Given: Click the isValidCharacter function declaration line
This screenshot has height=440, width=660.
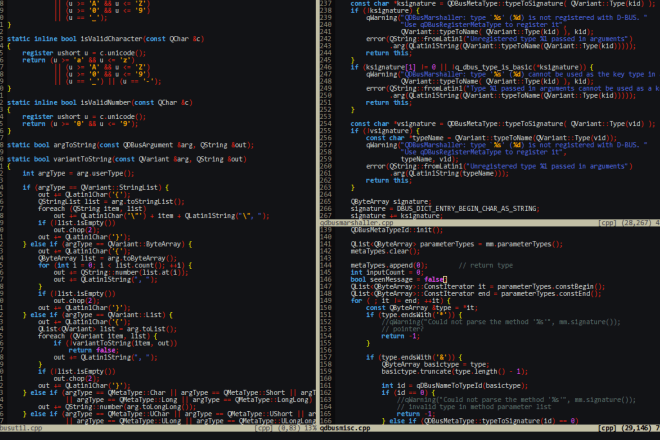Looking at the screenshot, I should point(106,39).
